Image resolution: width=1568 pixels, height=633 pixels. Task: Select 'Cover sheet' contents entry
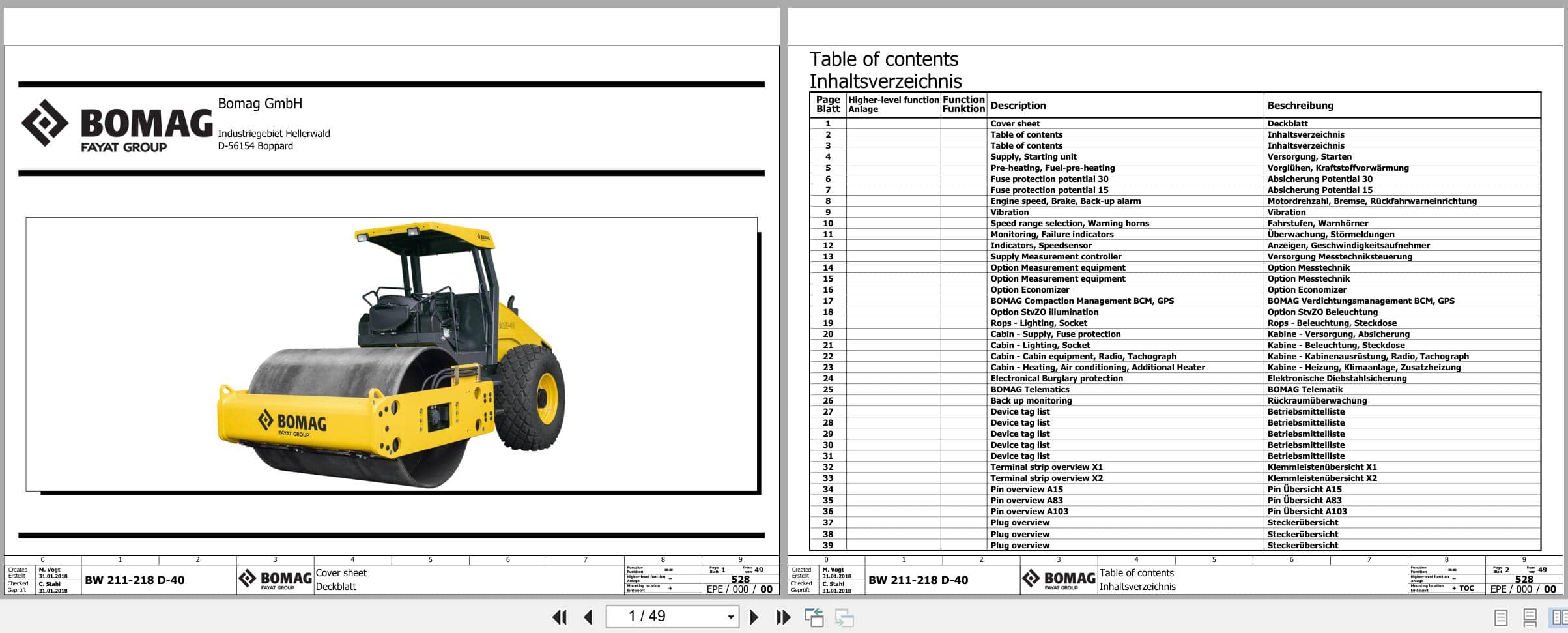pyautogui.click(x=1015, y=123)
